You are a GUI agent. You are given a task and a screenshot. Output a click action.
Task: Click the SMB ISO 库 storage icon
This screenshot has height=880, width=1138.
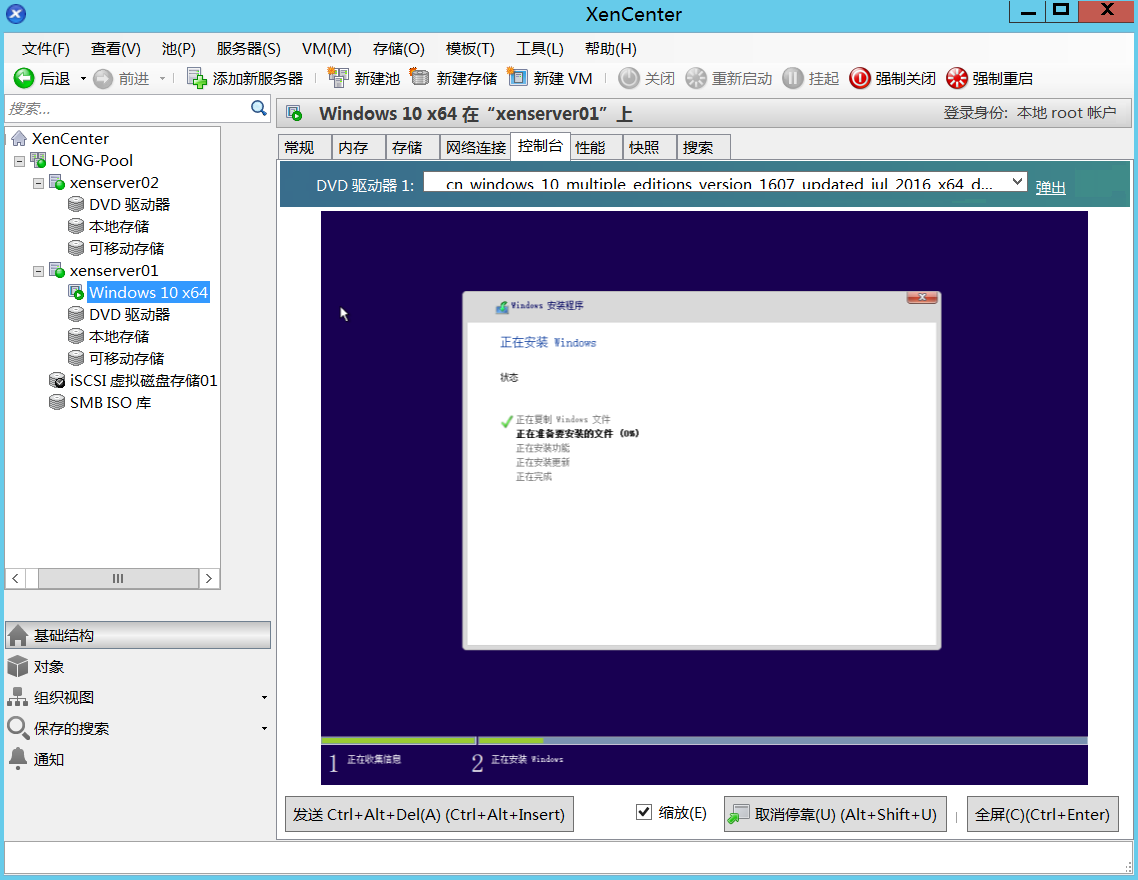click(x=57, y=402)
